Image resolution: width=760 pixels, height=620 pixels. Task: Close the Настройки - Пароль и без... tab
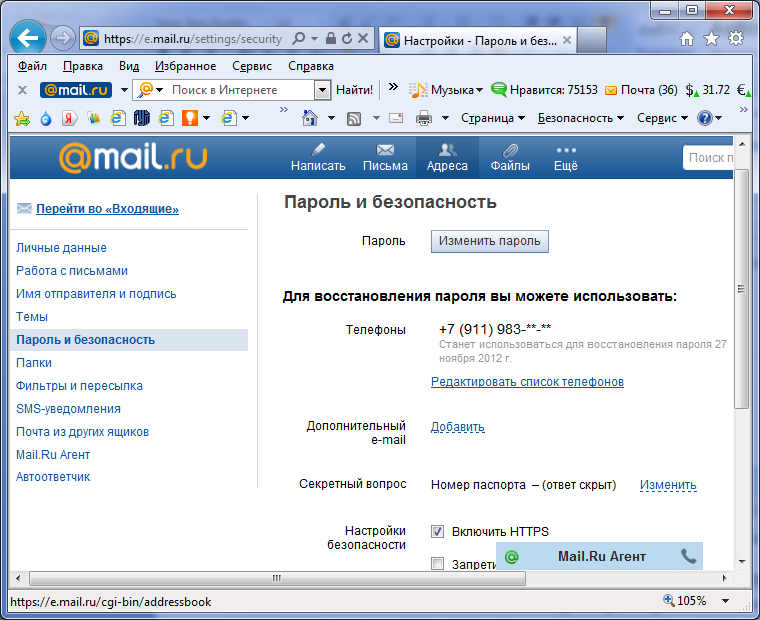(567, 41)
